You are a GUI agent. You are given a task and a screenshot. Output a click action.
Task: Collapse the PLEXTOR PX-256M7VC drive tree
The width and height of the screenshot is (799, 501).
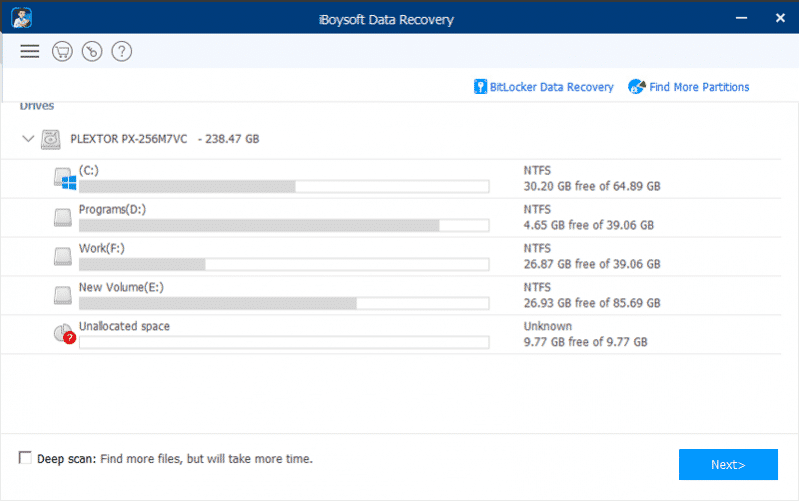click(x=27, y=140)
